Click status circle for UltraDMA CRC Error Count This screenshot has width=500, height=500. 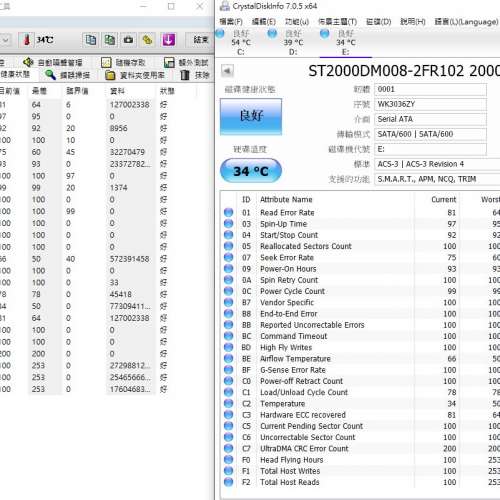229,448
